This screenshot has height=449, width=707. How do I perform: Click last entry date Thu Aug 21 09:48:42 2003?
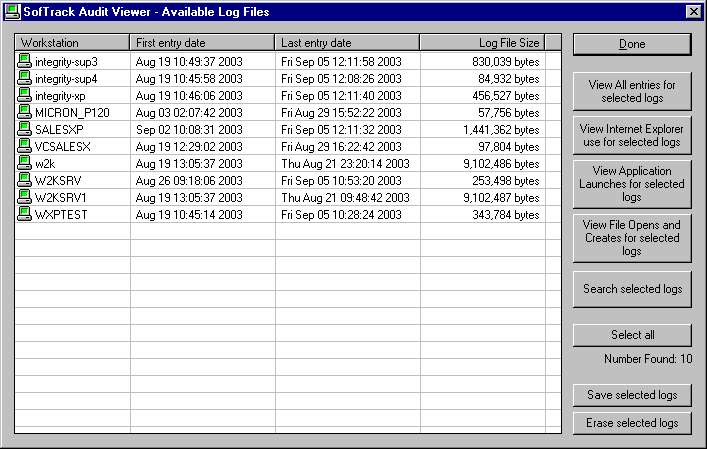tap(345, 198)
